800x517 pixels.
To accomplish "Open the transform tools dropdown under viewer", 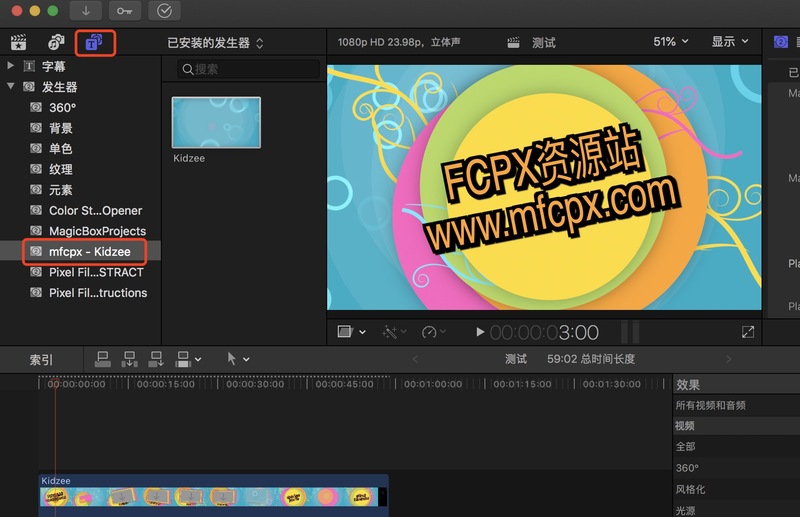I will 352,332.
